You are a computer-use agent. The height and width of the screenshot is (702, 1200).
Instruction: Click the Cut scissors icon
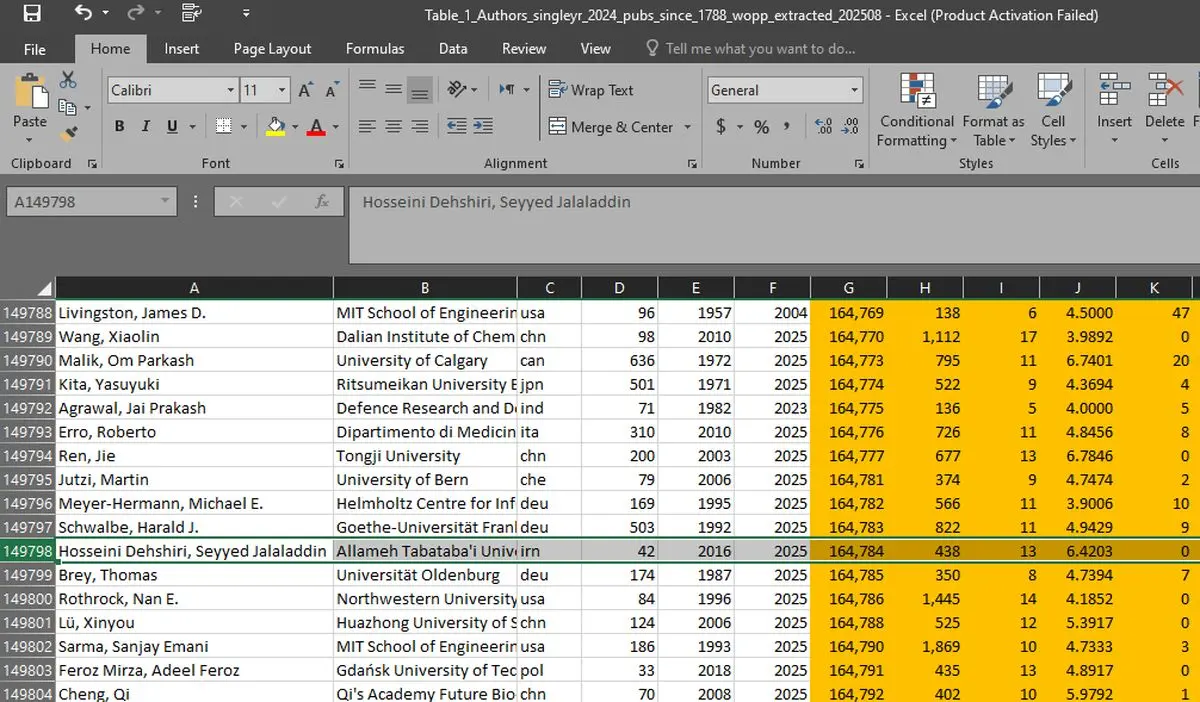coord(68,80)
